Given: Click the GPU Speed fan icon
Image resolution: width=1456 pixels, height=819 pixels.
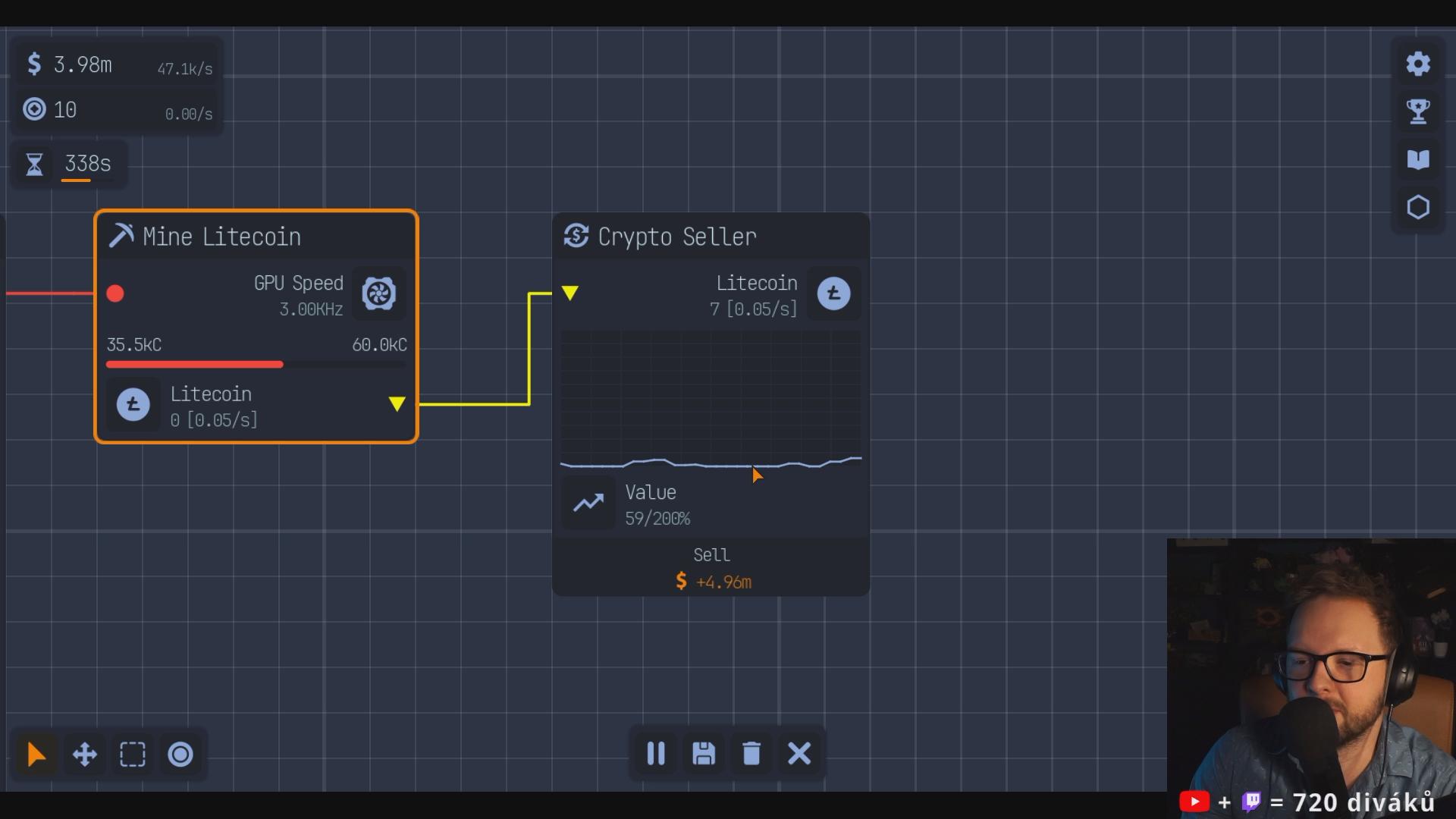Looking at the screenshot, I should 378,293.
